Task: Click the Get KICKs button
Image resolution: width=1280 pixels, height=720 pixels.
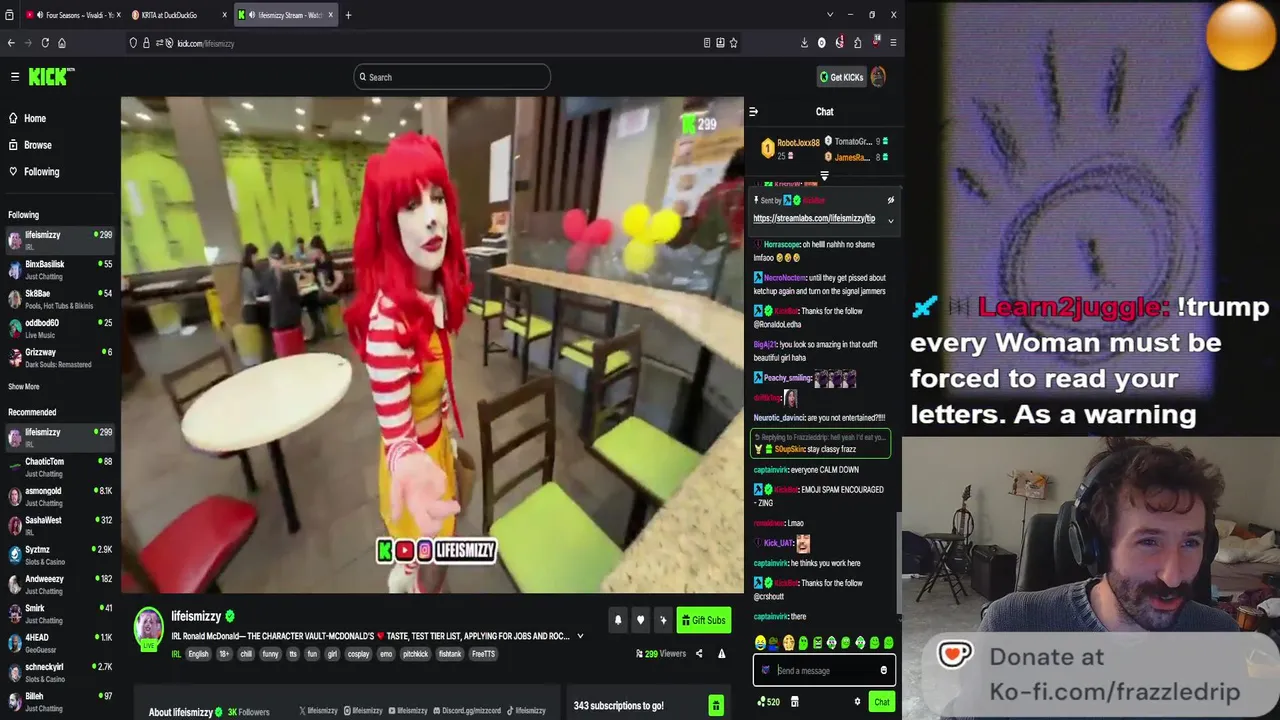Action: pyautogui.click(x=841, y=77)
